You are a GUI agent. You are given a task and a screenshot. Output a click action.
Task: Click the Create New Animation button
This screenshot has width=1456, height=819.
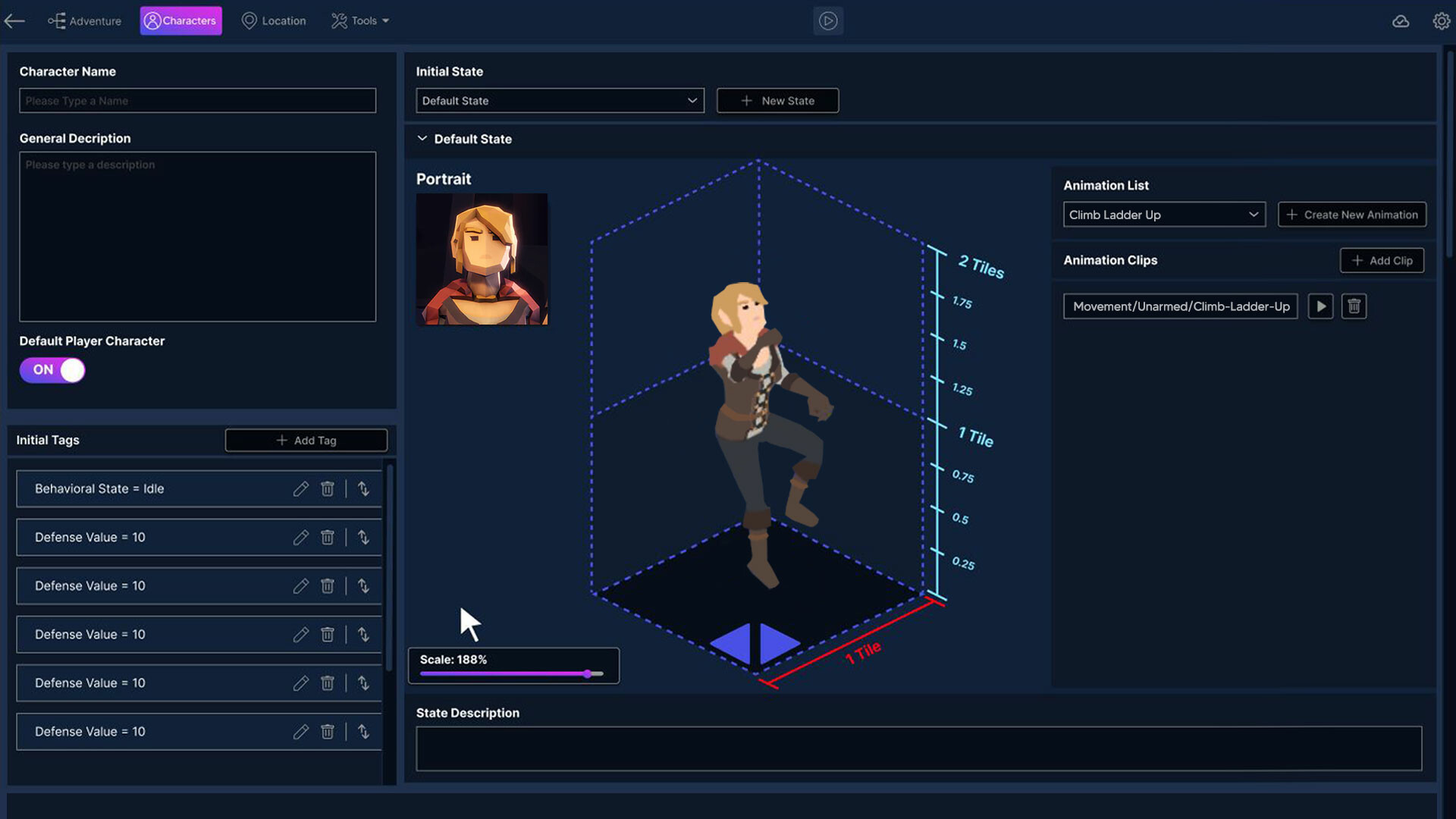tap(1352, 215)
